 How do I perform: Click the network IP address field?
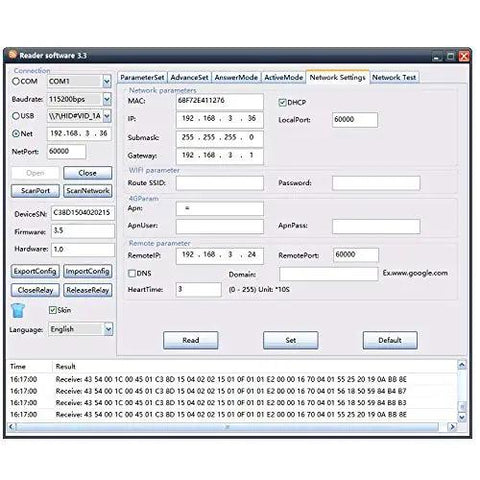(220, 119)
